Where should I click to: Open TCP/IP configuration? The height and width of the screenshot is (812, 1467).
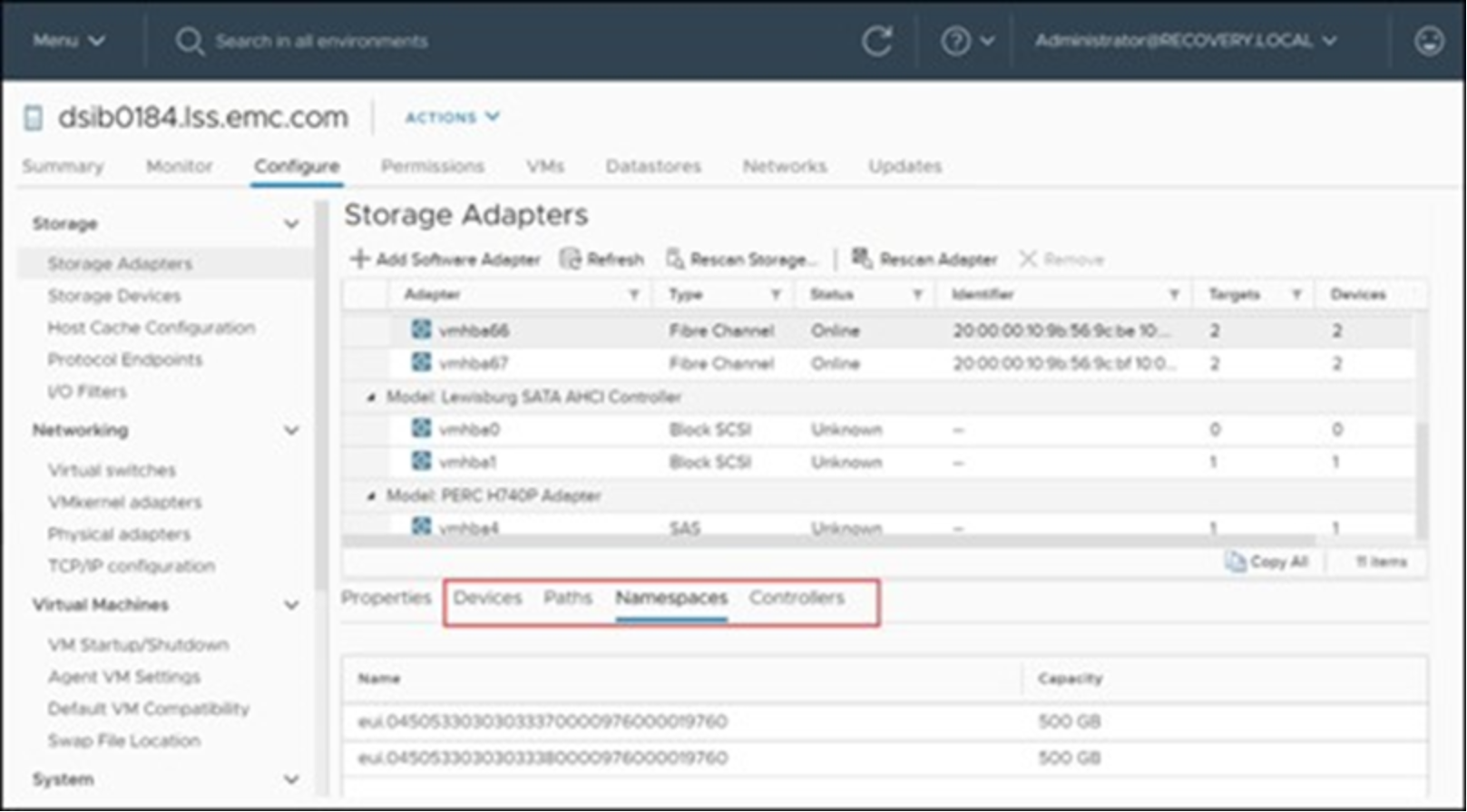point(132,565)
